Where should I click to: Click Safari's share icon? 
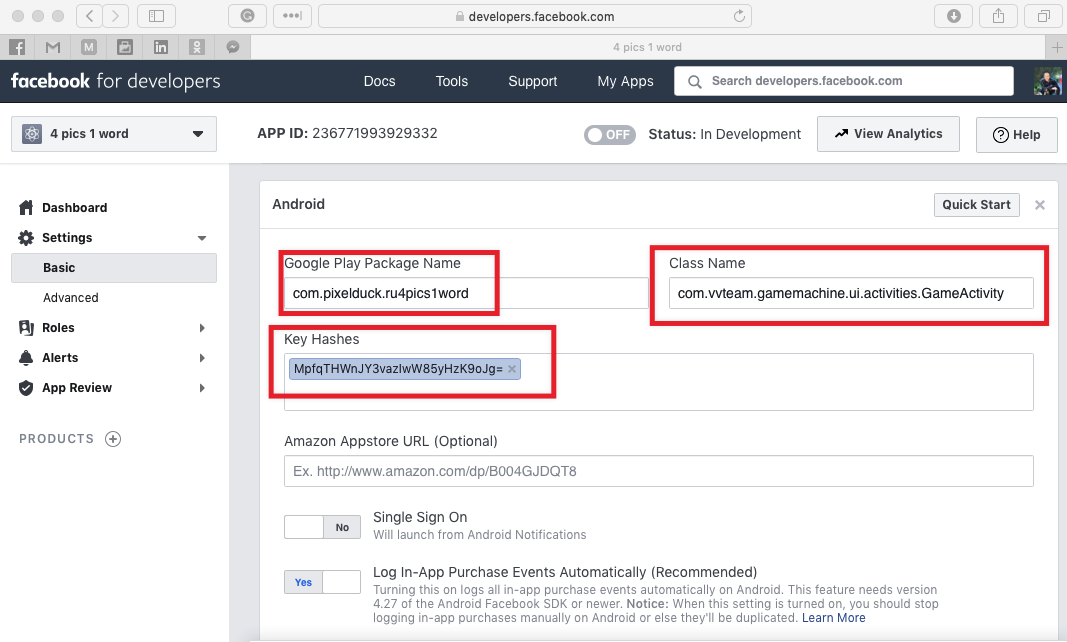[998, 16]
